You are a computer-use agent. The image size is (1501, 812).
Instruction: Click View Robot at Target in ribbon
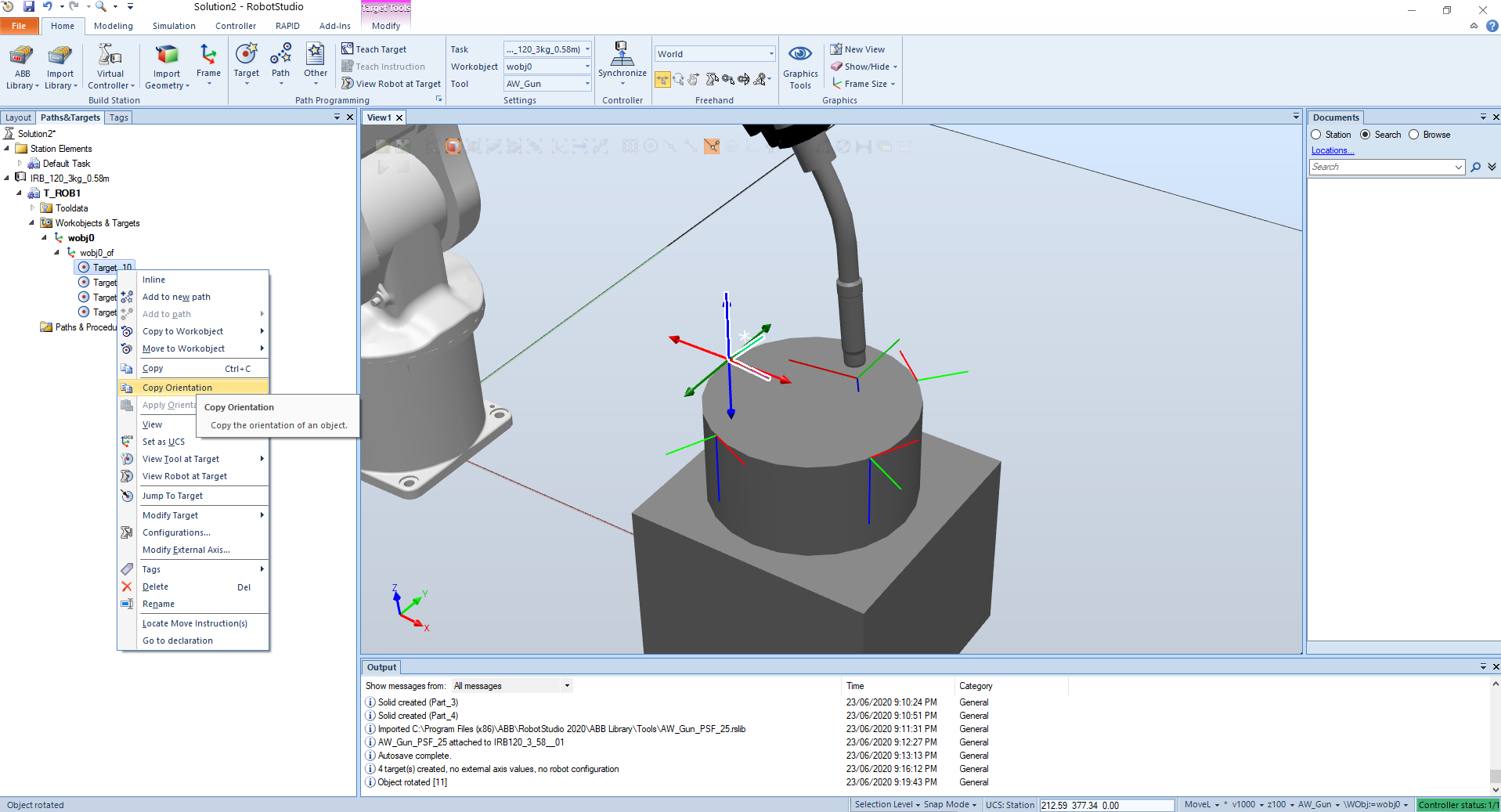click(x=391, y=84)
